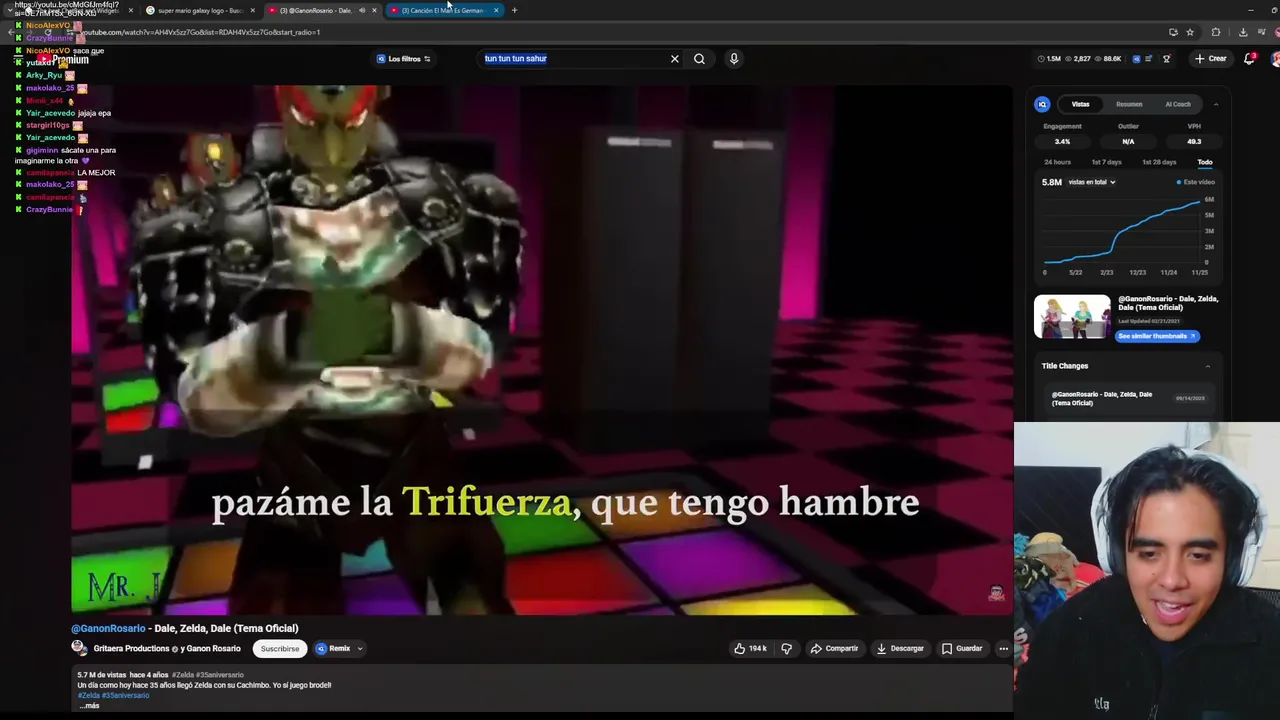Clear the search box with the X icon

point(674,59)
